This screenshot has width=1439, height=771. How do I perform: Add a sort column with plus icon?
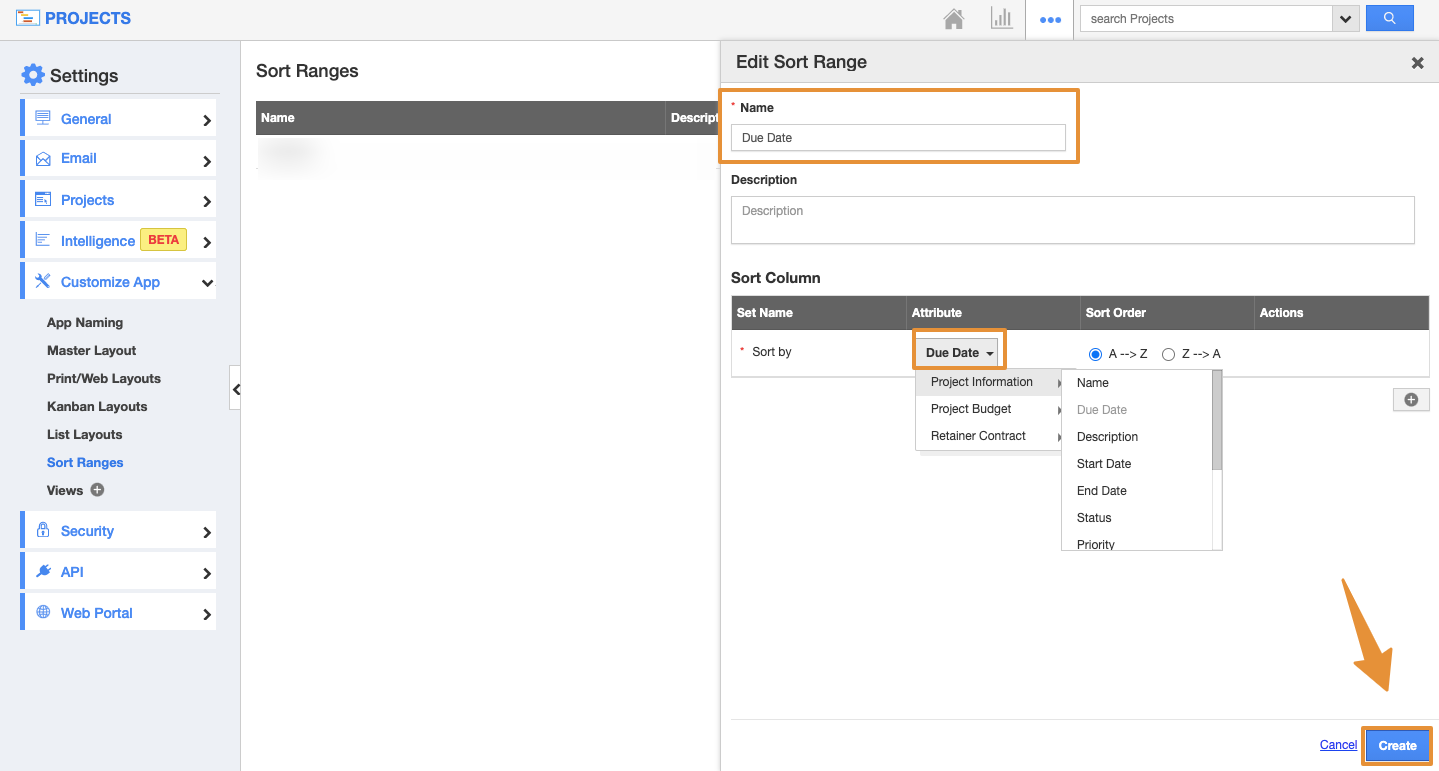(1411, 399)
